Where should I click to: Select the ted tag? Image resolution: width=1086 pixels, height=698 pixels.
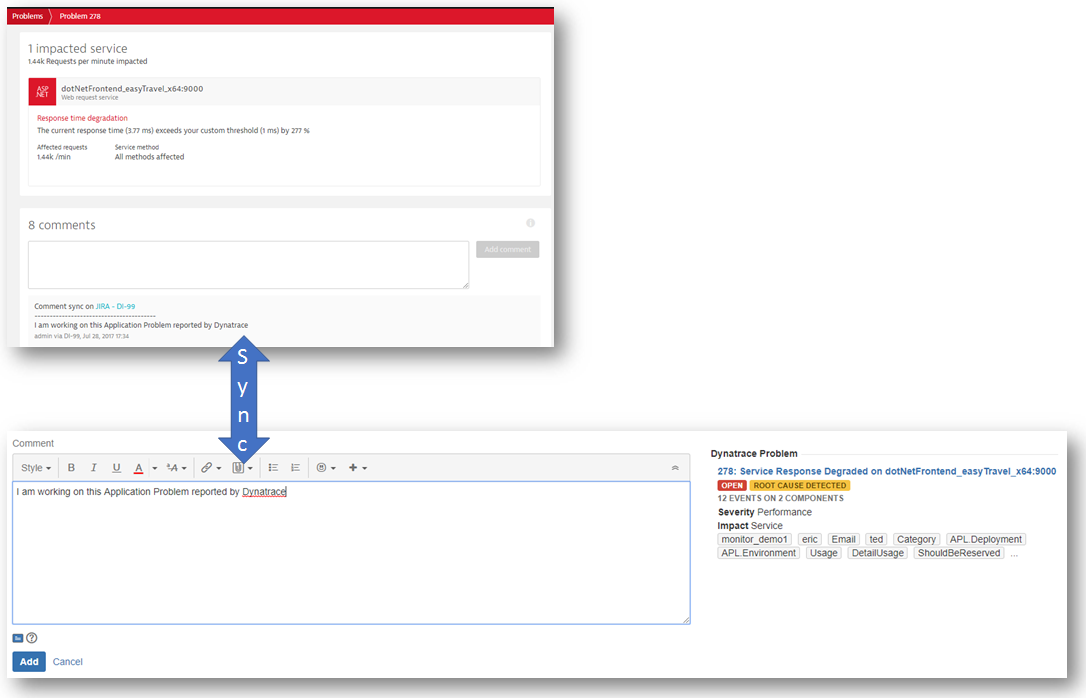click(x=876, y=539)
